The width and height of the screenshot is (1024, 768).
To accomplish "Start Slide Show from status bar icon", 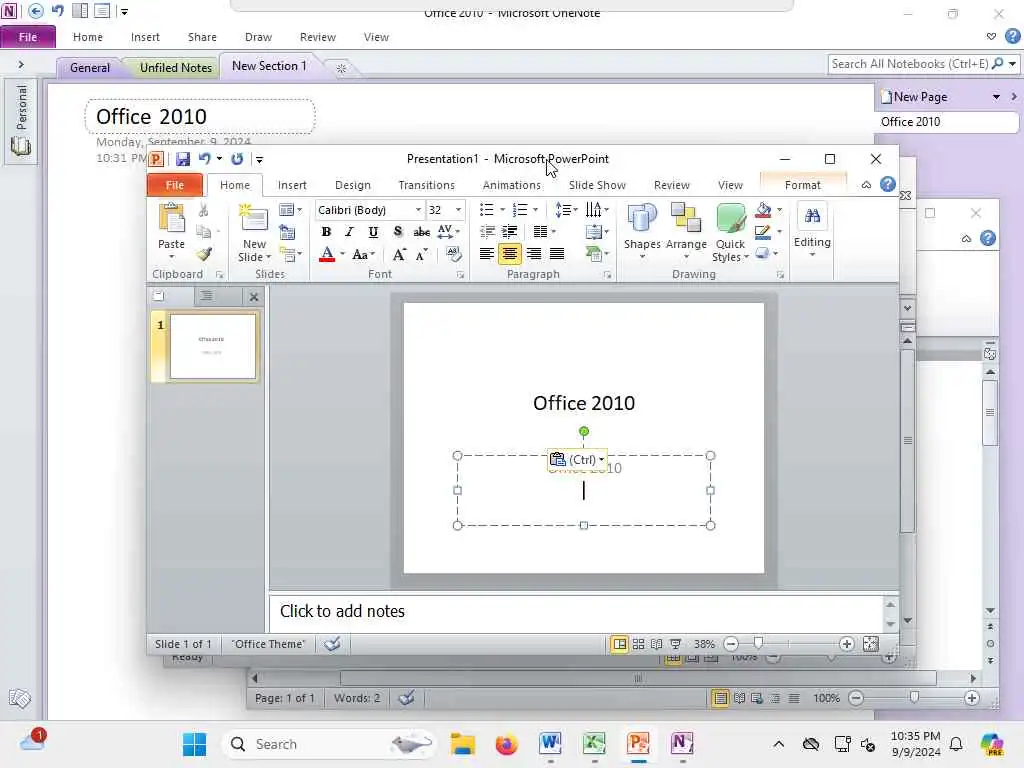I will (675, 645).
